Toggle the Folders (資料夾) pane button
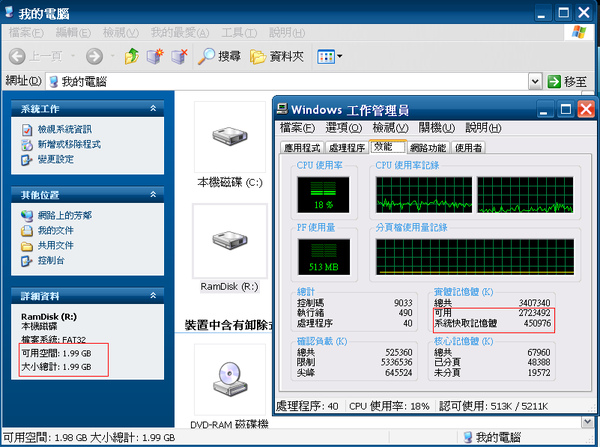This screenshot has width=600, height=447. pyautogui.click(x=277, y=57)
